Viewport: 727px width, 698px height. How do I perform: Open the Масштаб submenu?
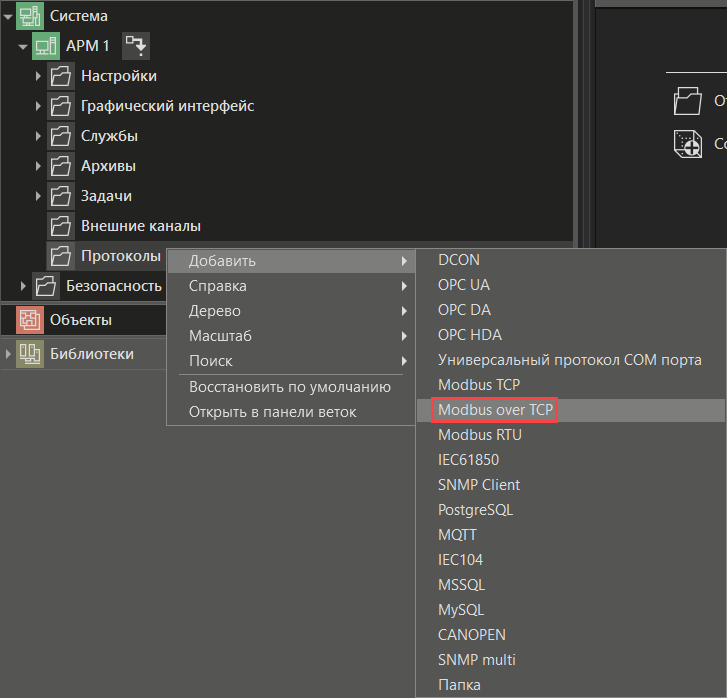tap(291, 336)
